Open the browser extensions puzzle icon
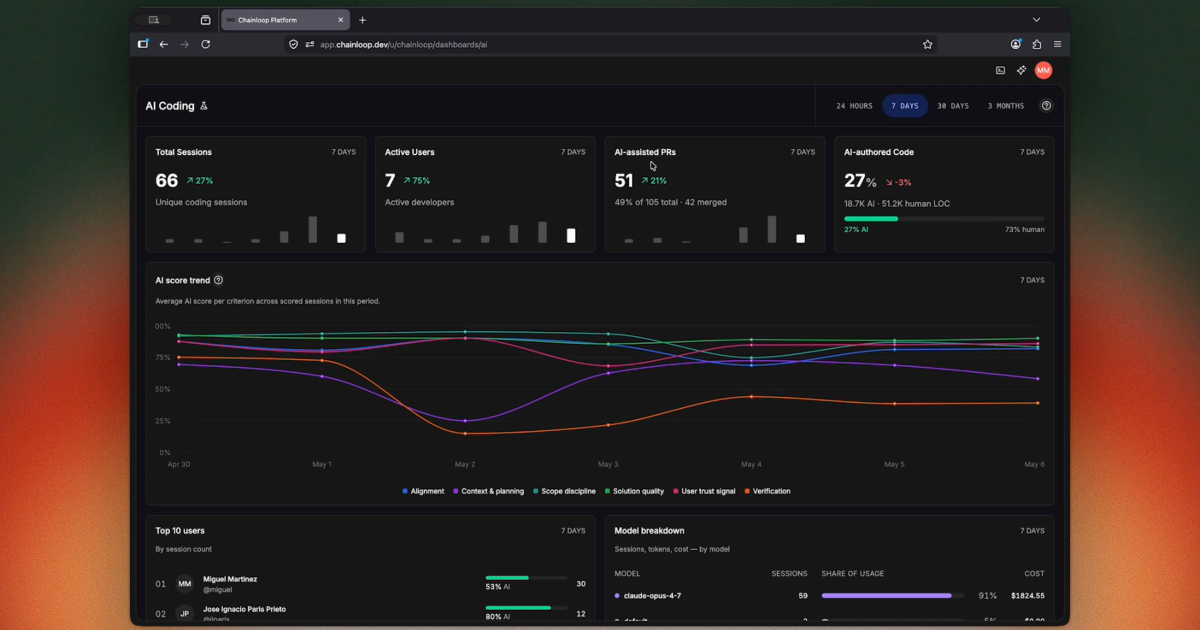Screen dimensions: 1200x630 [1037, 44]
